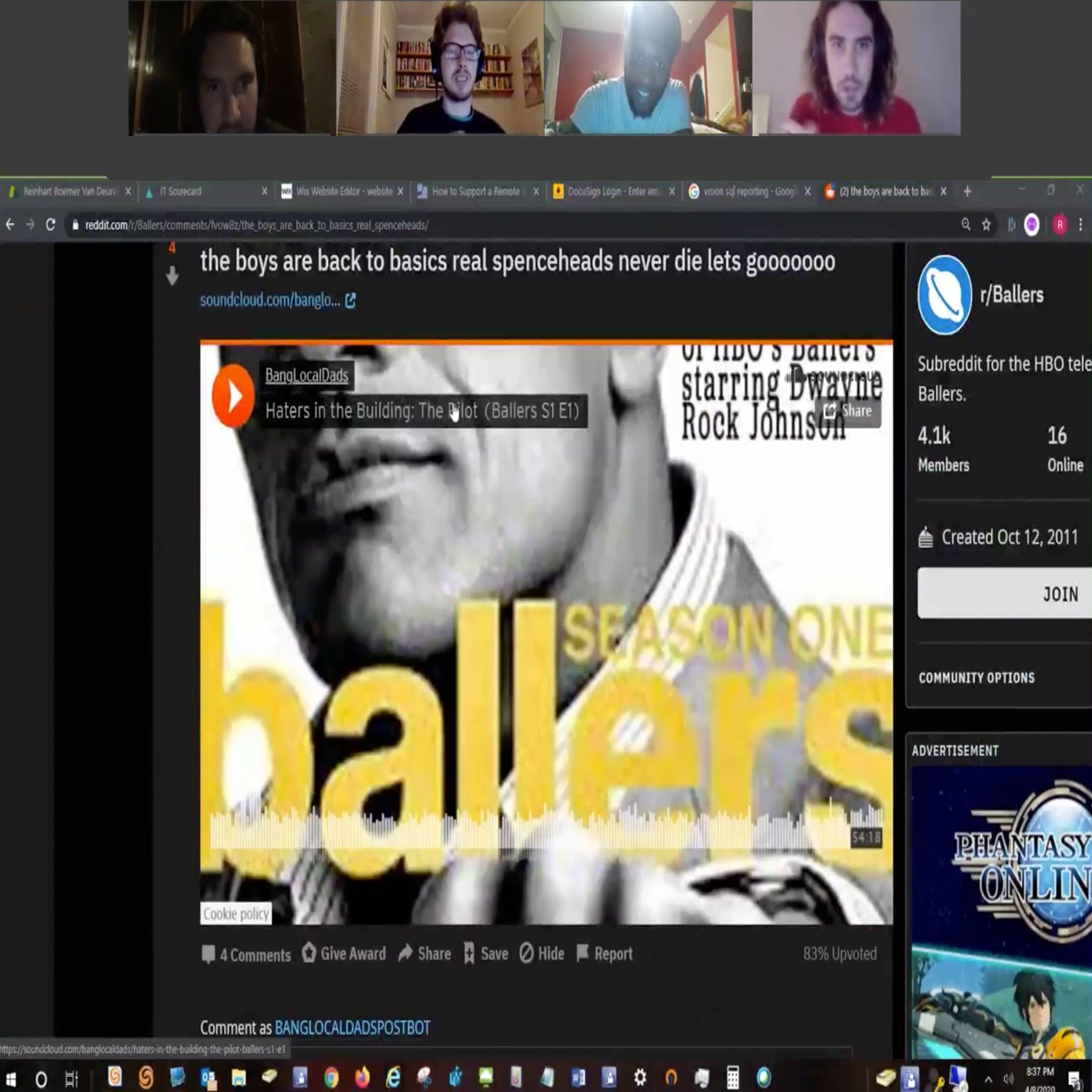Play the SoundCloud track with the orange button
Screen dimensions: 1092x1092
coord(233,396)
